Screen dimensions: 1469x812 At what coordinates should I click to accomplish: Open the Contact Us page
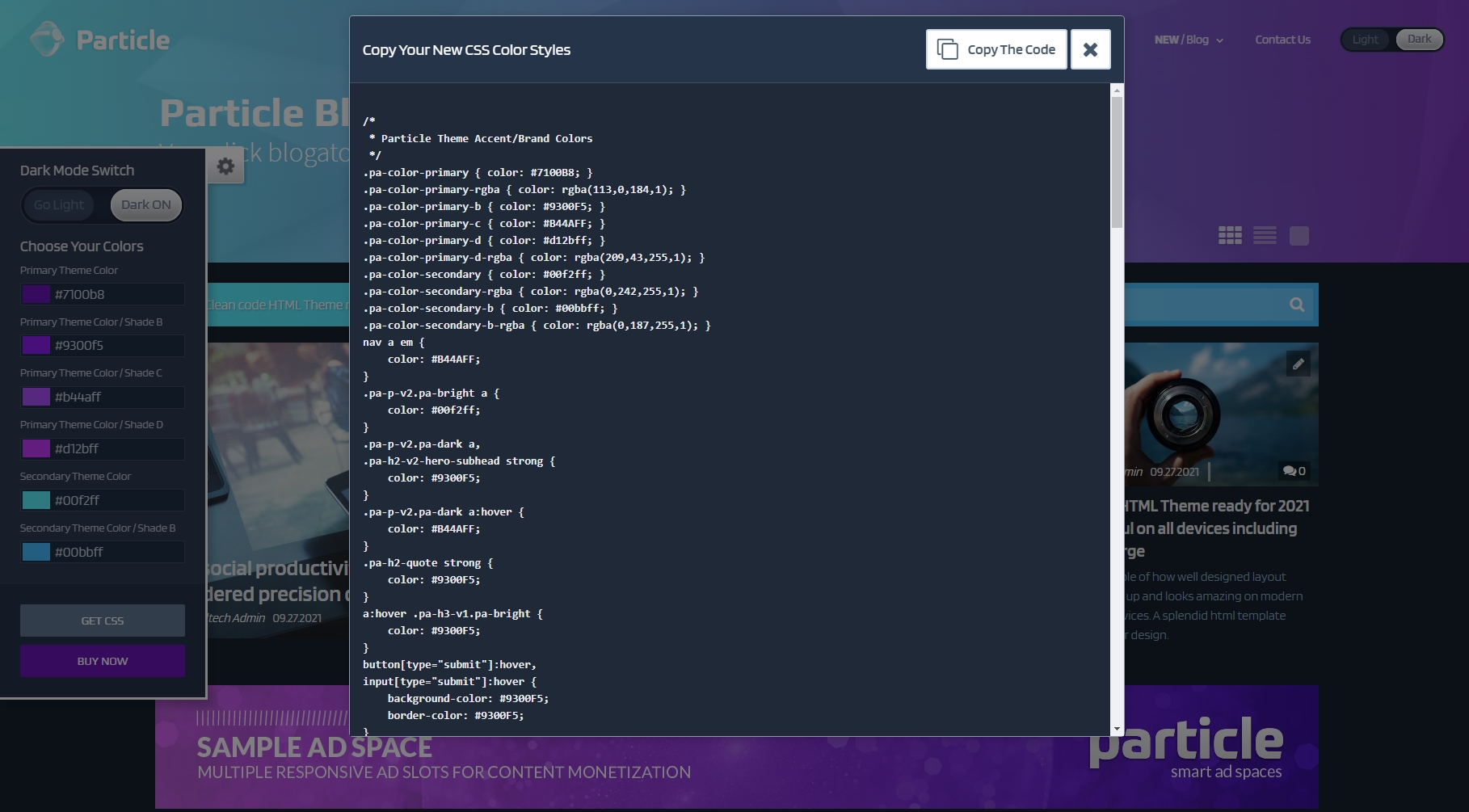pyautogui.click(x=1282, y=40)
